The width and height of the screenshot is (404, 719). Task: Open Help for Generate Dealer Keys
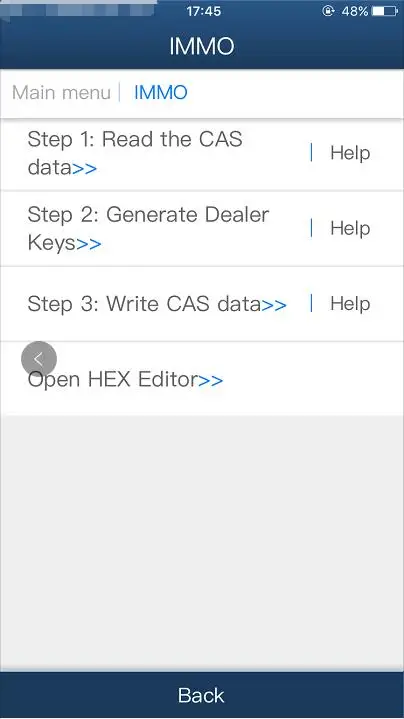point(350,228)
